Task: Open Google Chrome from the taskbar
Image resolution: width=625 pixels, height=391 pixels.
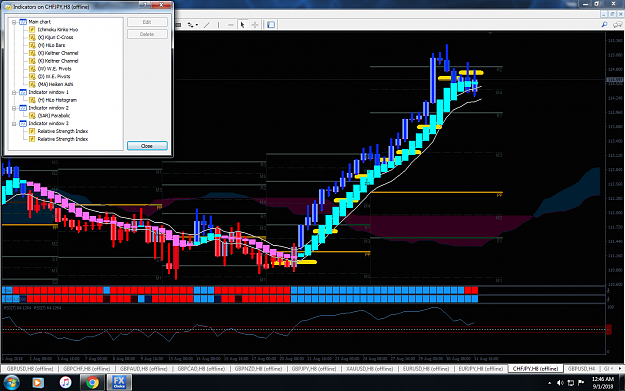Action: tap(92, 383)
